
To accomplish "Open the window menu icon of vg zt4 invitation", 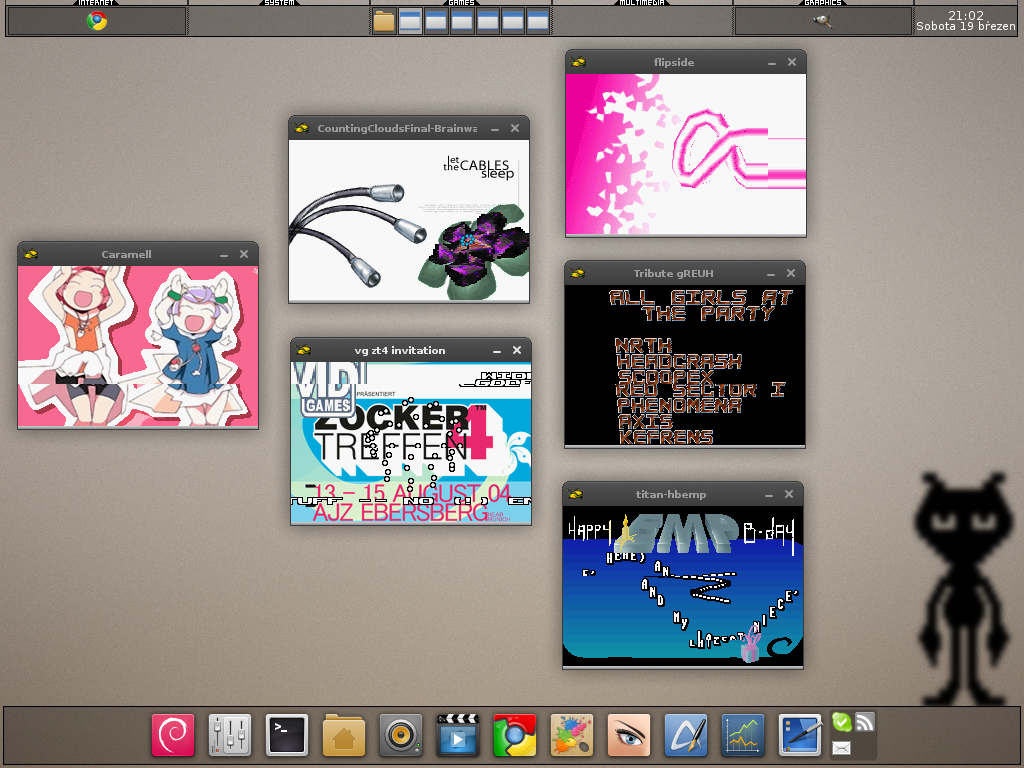I will tap(303, 350).
